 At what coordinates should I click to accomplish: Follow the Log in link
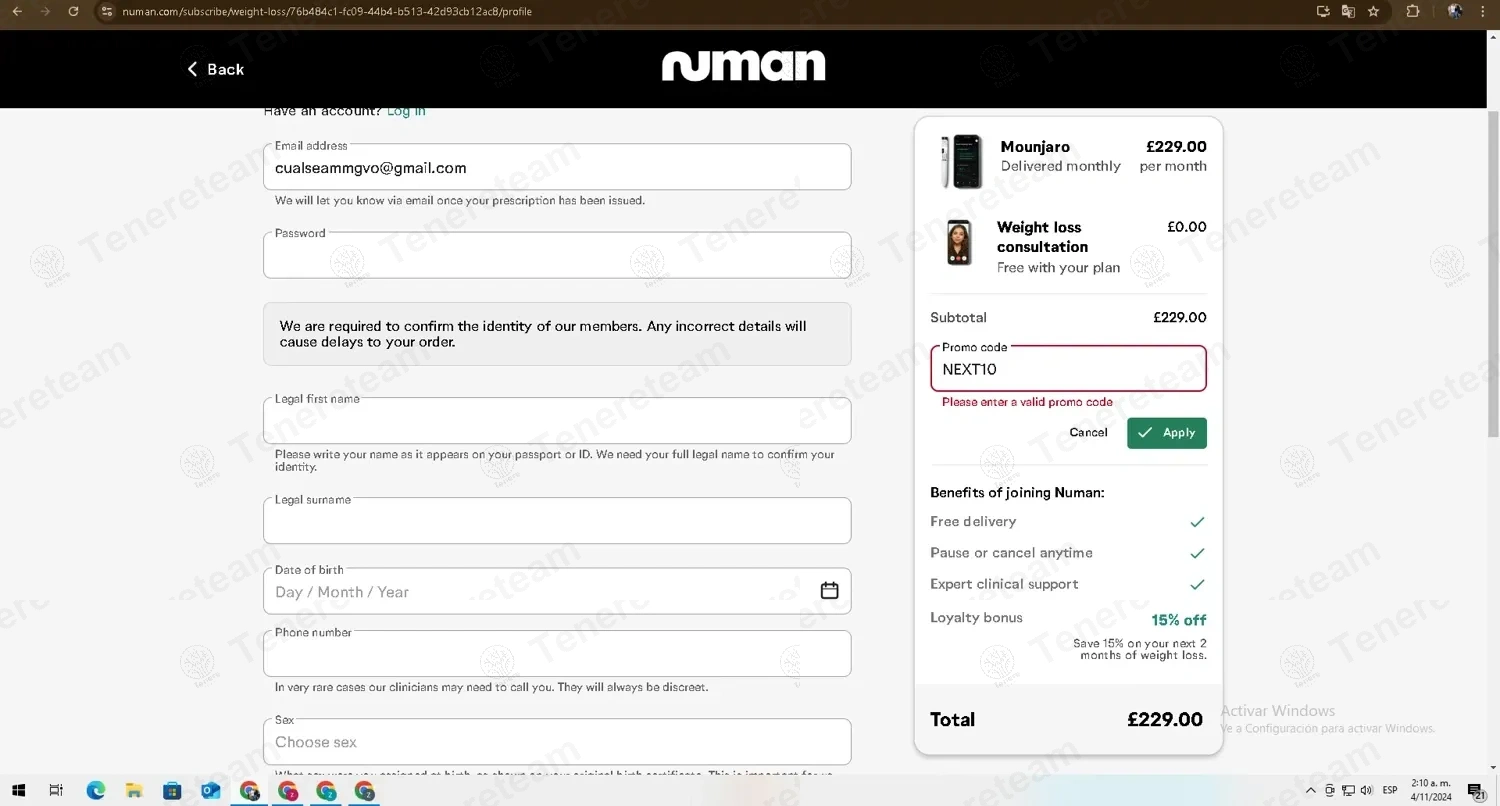point(406,111)
